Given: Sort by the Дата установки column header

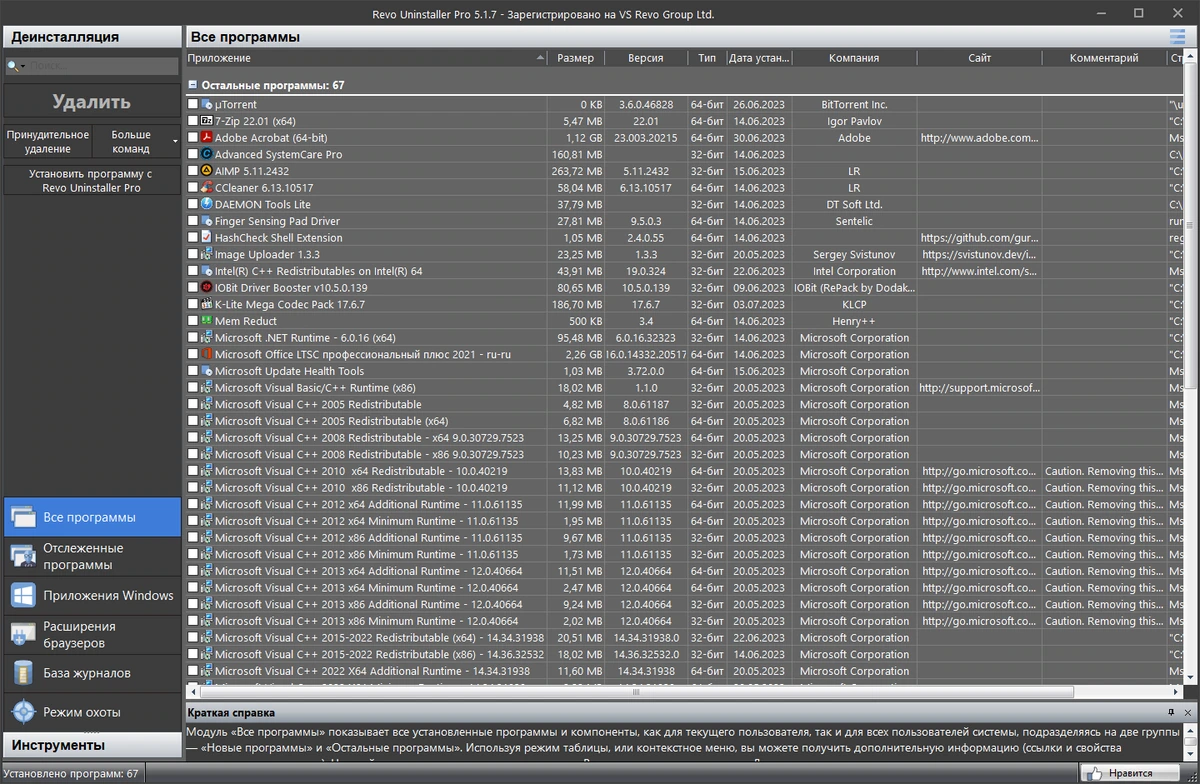Looking at the screenshot, I should tap(759, 58).
